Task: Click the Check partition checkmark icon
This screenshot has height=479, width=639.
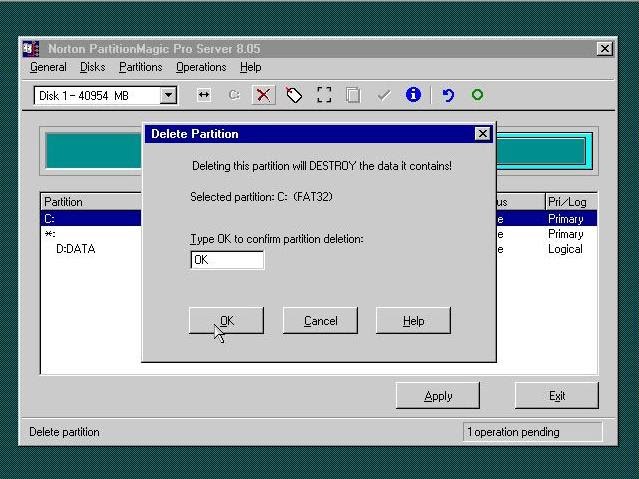Action: pos(383,95)
